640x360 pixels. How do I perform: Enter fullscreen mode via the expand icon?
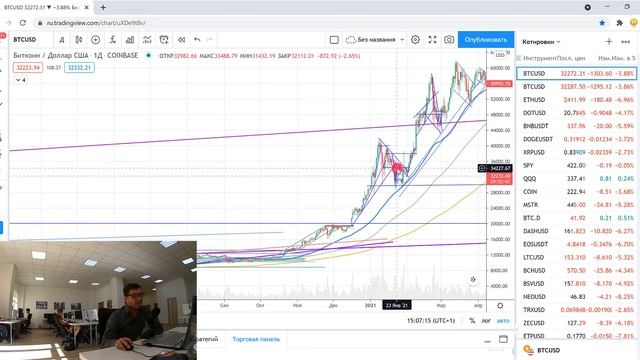(432, 40)
